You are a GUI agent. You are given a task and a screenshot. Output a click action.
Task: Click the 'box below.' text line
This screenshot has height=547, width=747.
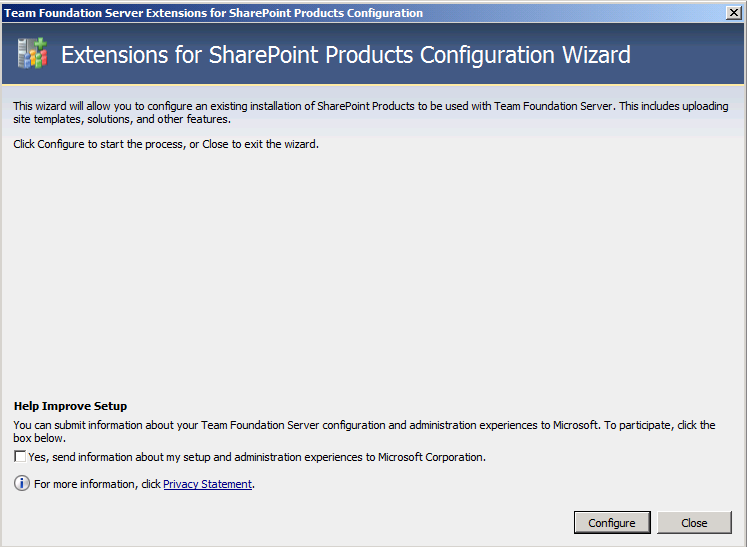coord(40,438)
